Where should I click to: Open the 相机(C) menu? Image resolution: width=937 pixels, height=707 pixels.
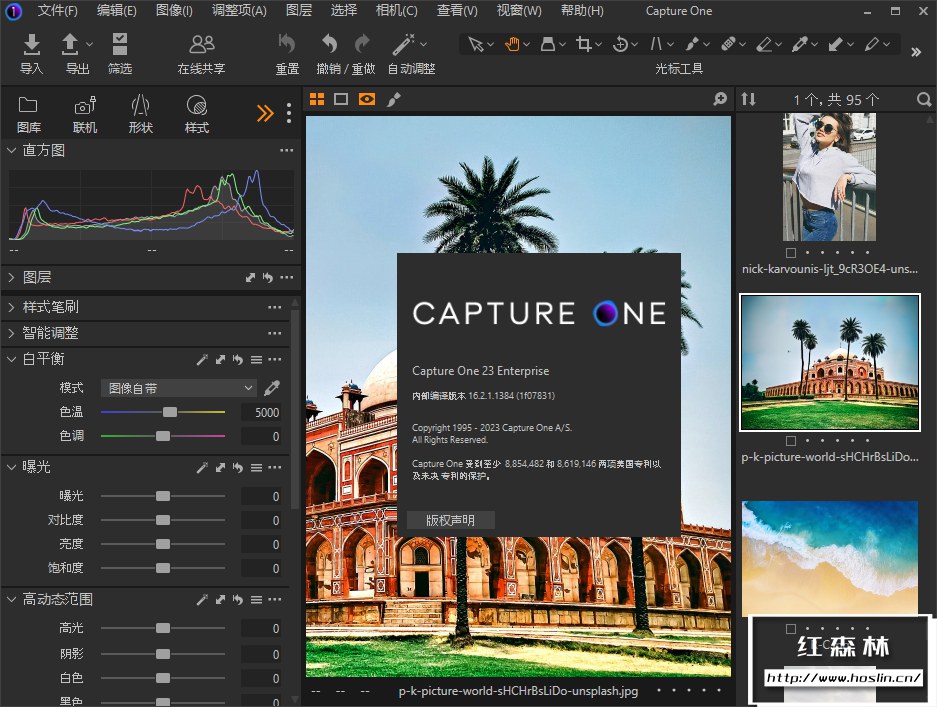point(396,11)
